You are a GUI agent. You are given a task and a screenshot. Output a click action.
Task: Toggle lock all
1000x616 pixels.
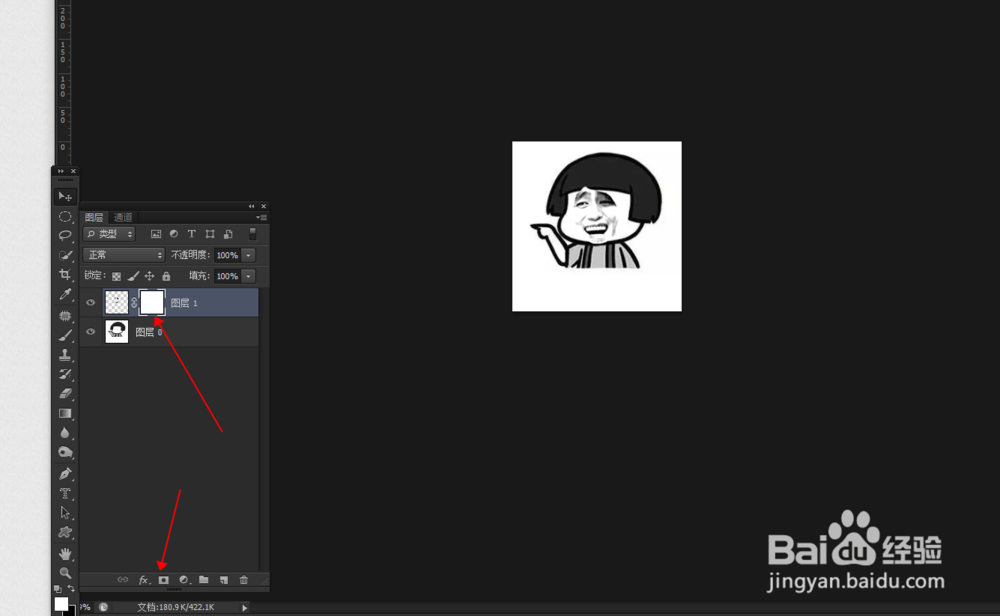tap(166, 276)
